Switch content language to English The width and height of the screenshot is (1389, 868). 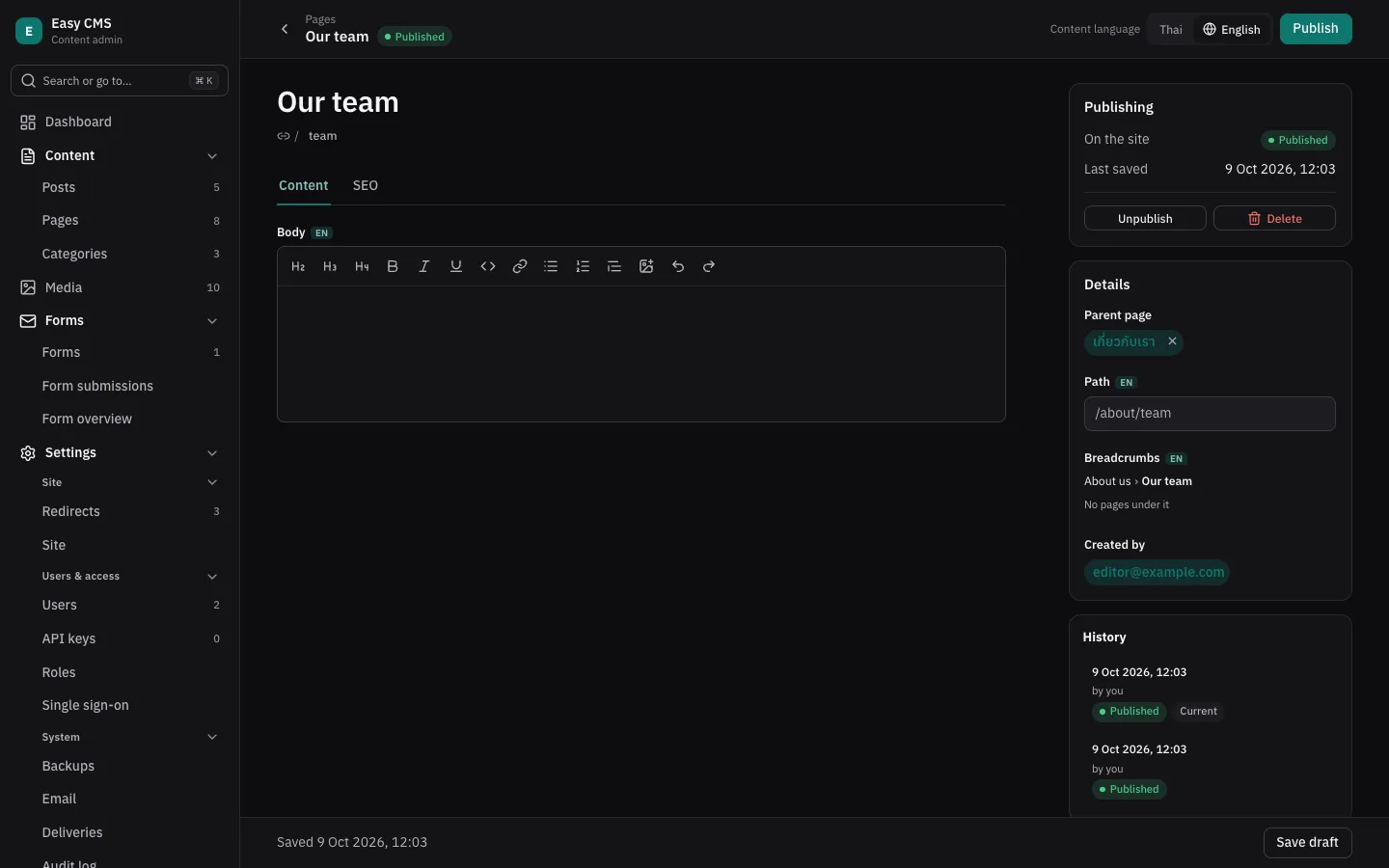1232,30
